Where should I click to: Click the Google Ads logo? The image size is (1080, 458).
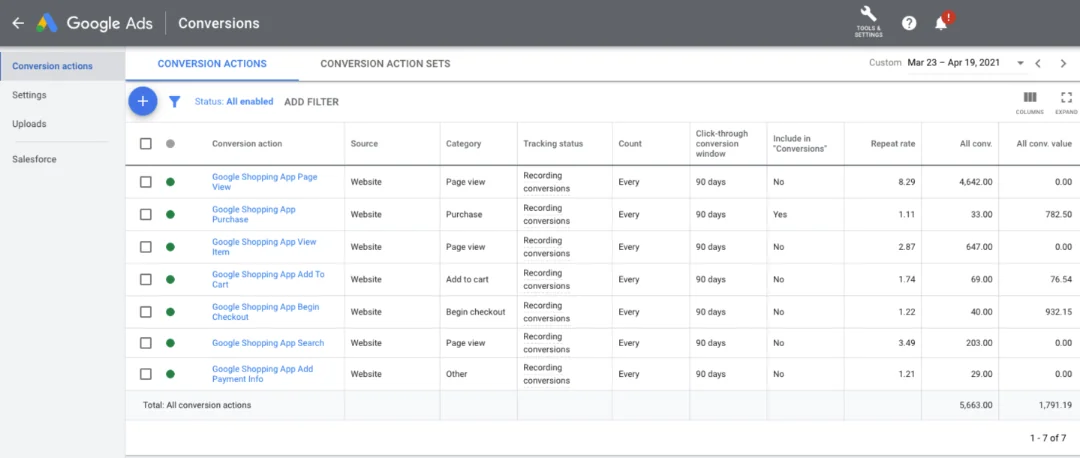coord(47,23)
